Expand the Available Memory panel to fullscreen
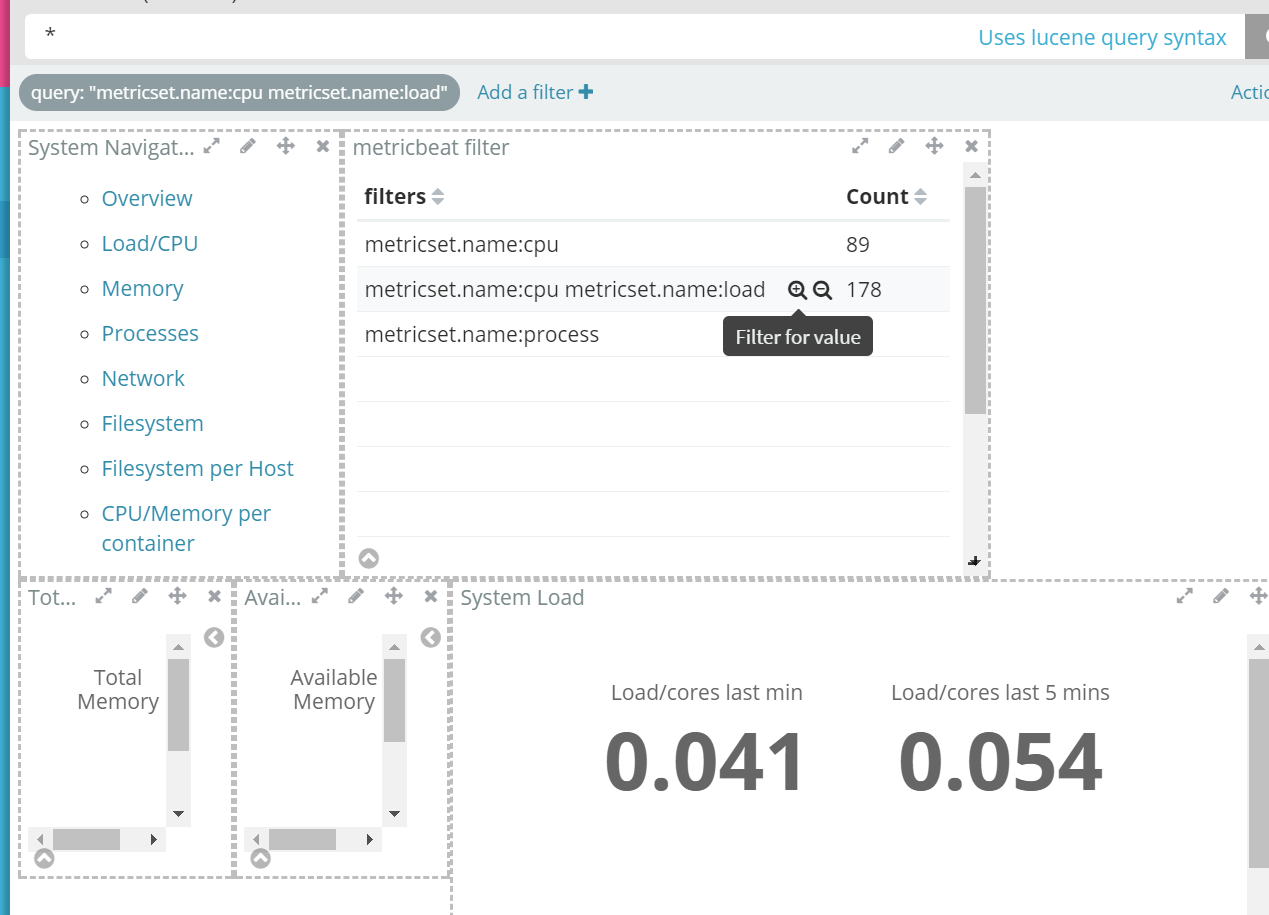Viewport: 1269px width, 915px height. tap(319, 596)
